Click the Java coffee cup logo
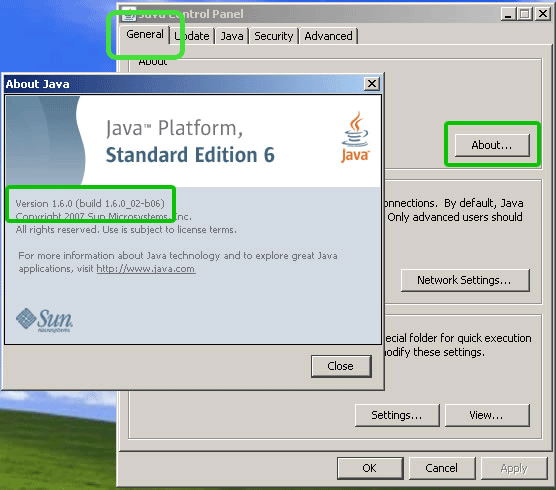The image size is (556, 490). coord(355,137)
